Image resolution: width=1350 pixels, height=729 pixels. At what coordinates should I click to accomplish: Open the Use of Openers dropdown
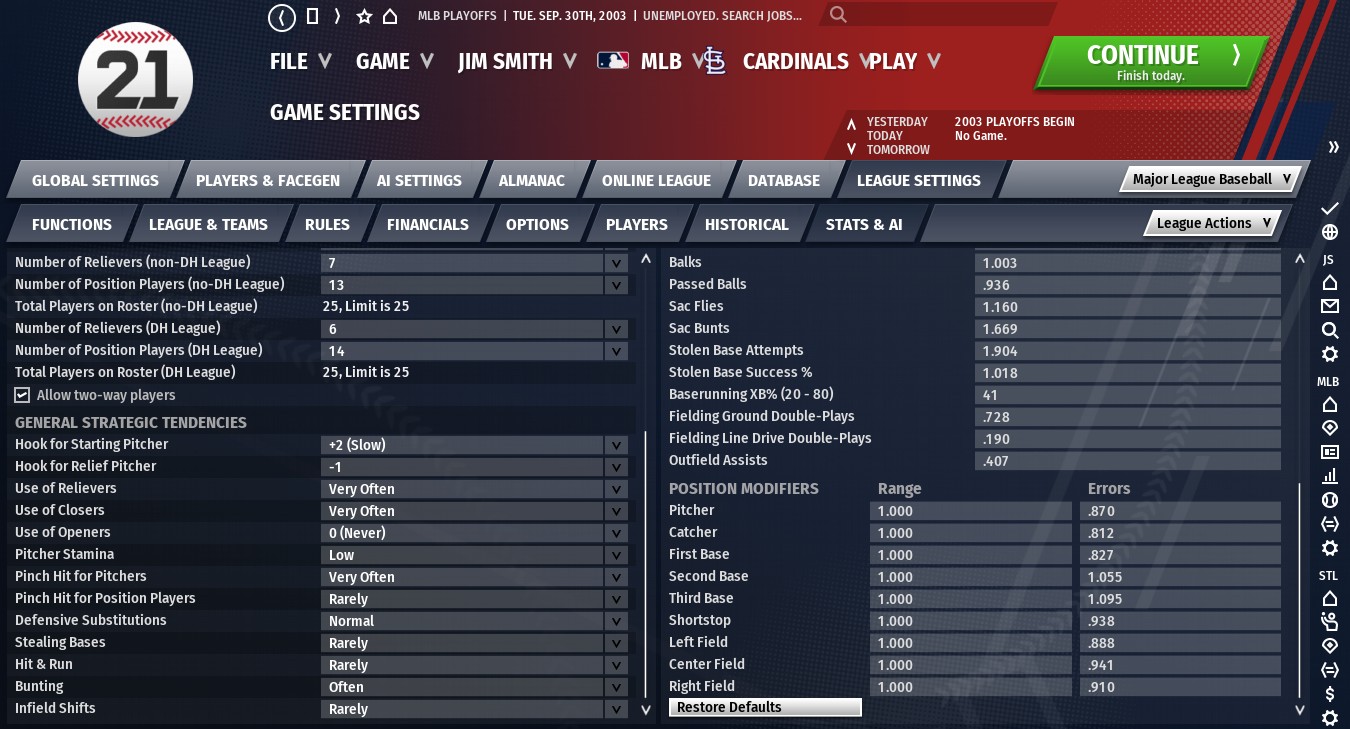coord(476,533)
